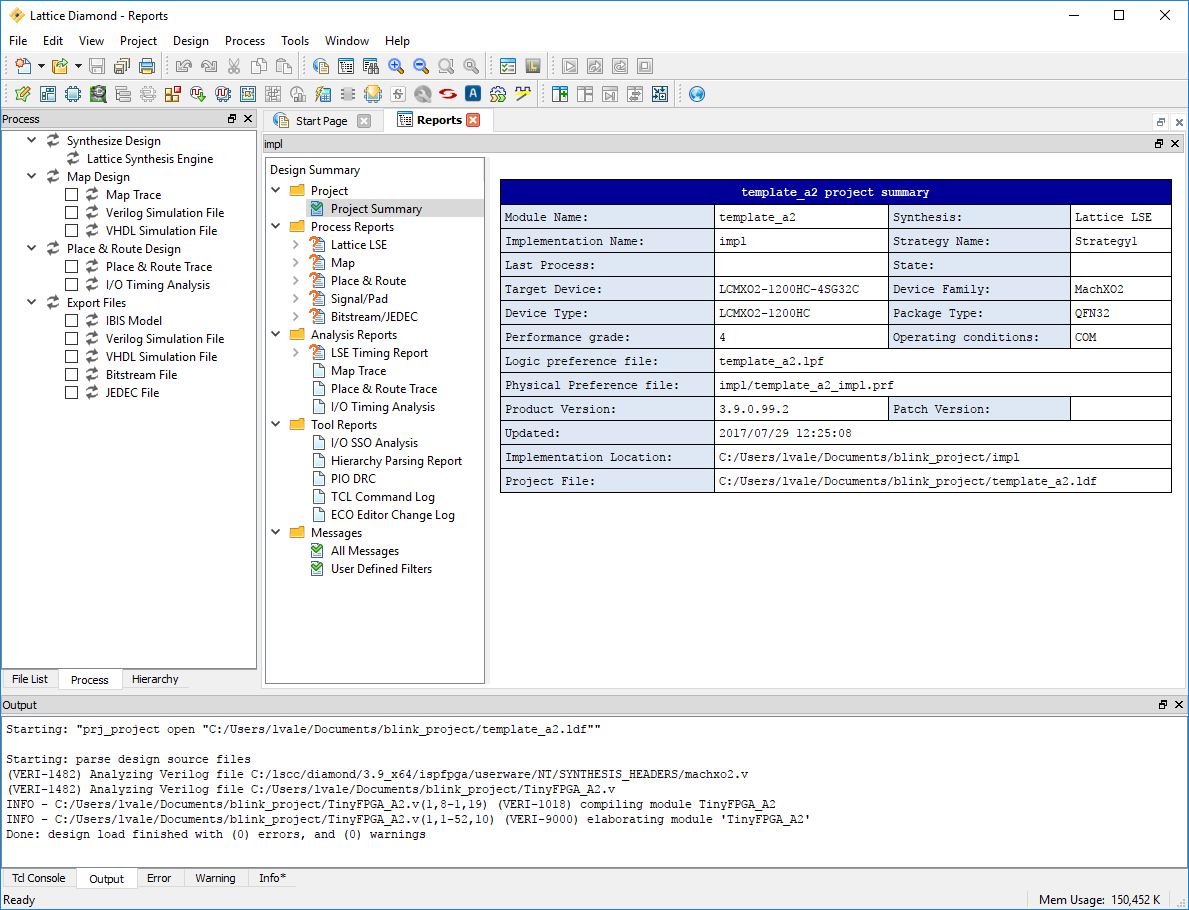
Task: Click the blue 'A' icon in toolbar
Action: [x=472, y=94]
